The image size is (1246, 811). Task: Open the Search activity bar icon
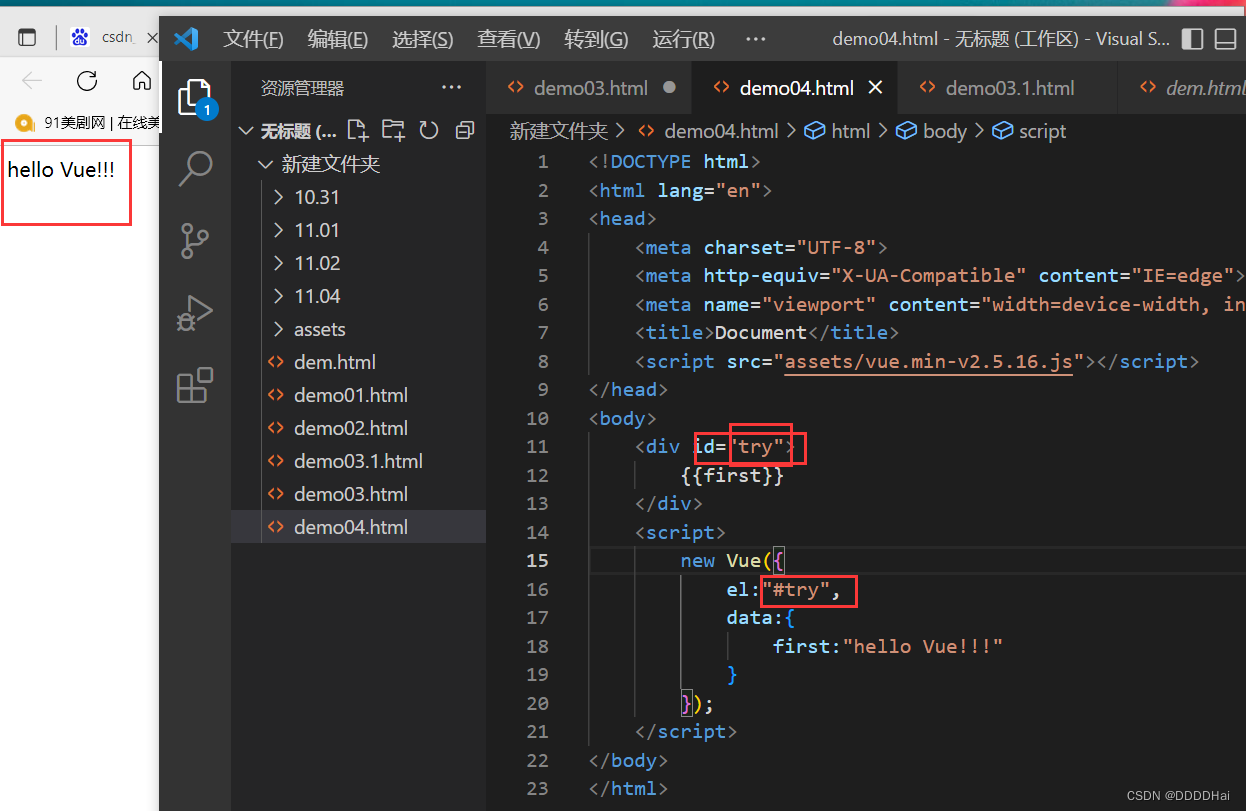195,169
